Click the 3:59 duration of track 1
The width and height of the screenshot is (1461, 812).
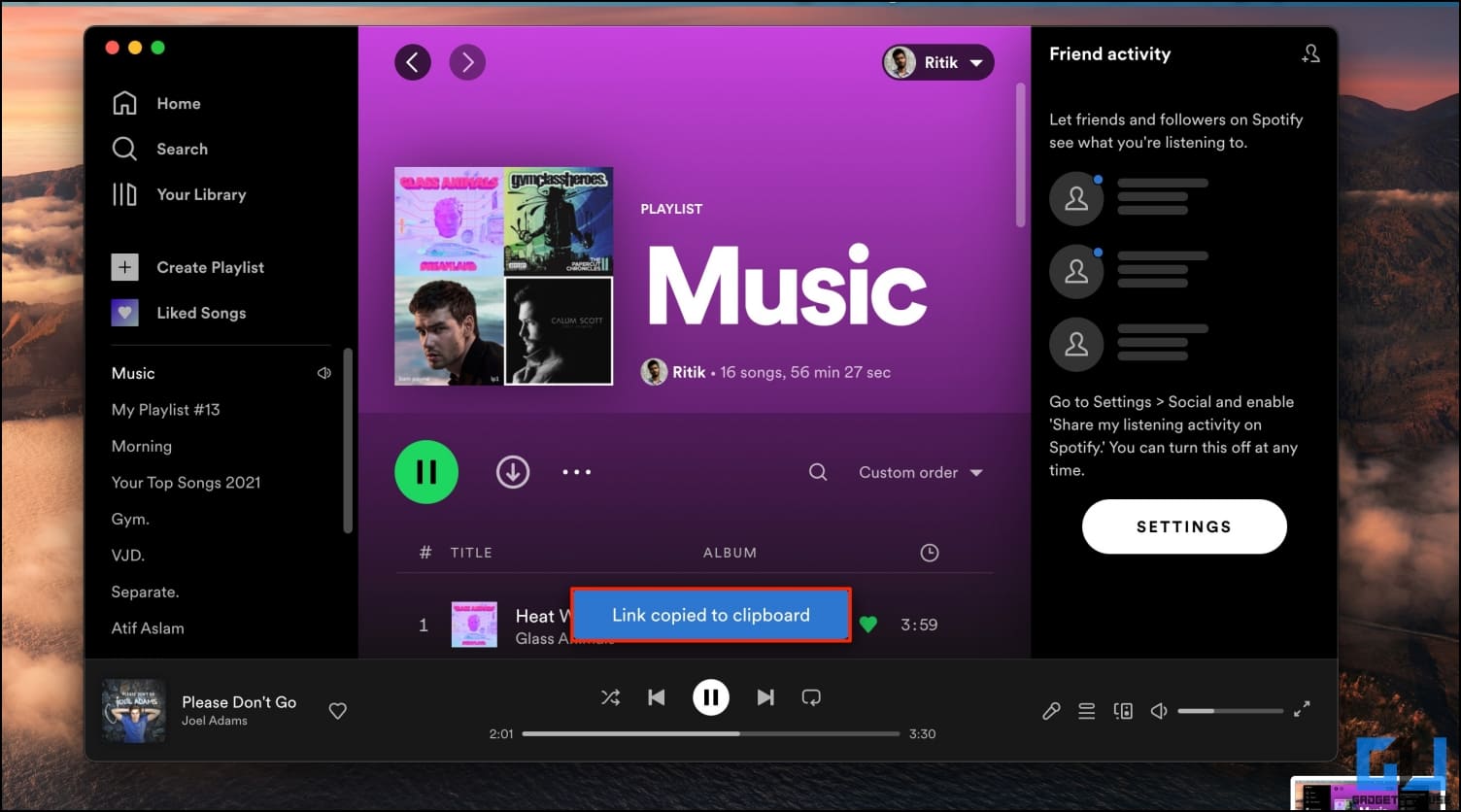(x=919, y=625)
